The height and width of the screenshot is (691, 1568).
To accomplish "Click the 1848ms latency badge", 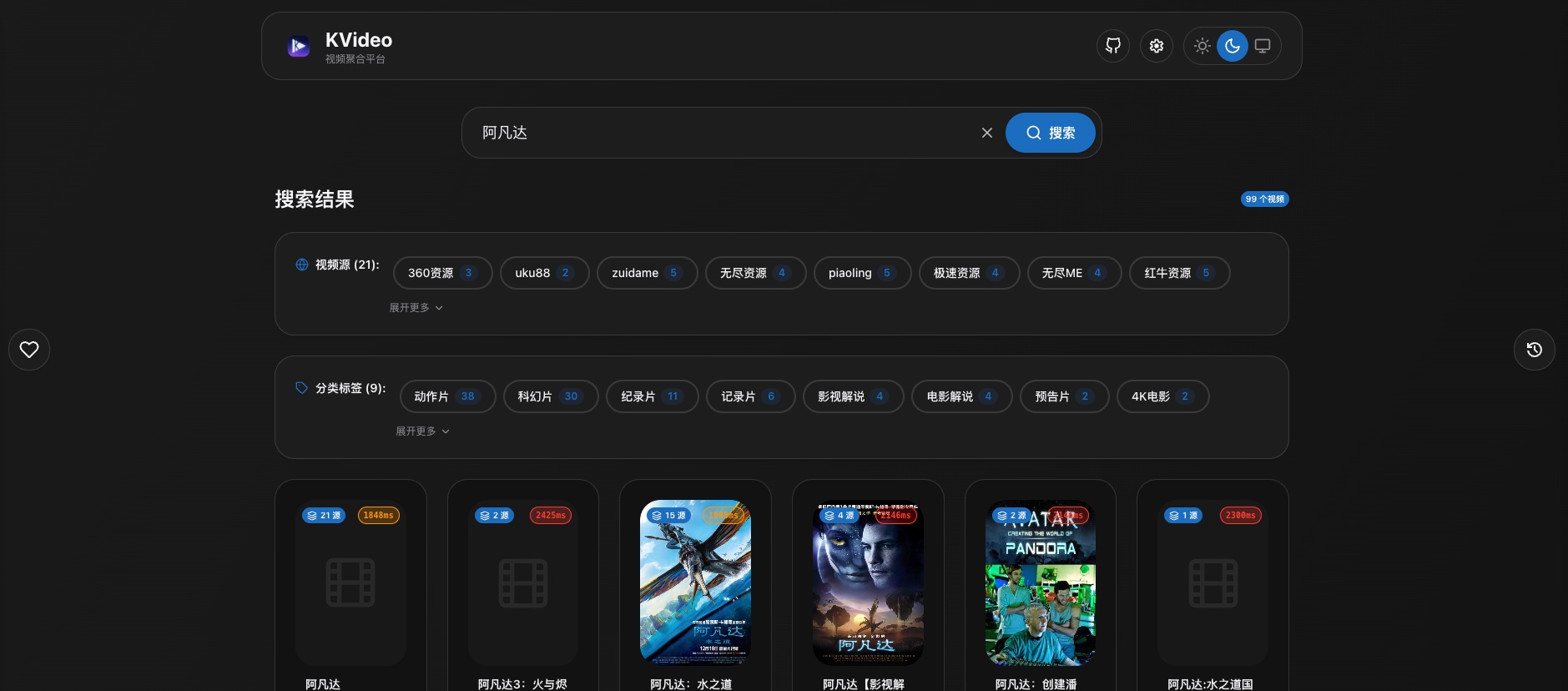I will (379, 516).
